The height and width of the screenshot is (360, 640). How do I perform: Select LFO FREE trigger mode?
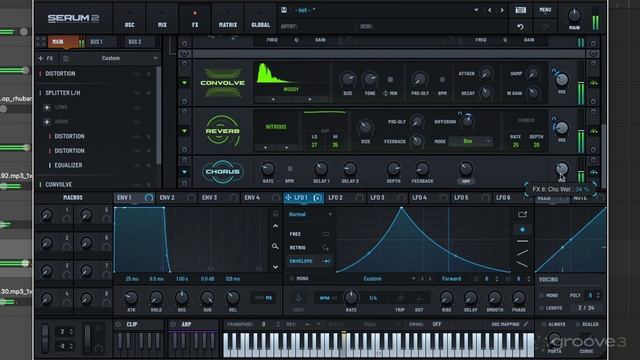point(309,234)
